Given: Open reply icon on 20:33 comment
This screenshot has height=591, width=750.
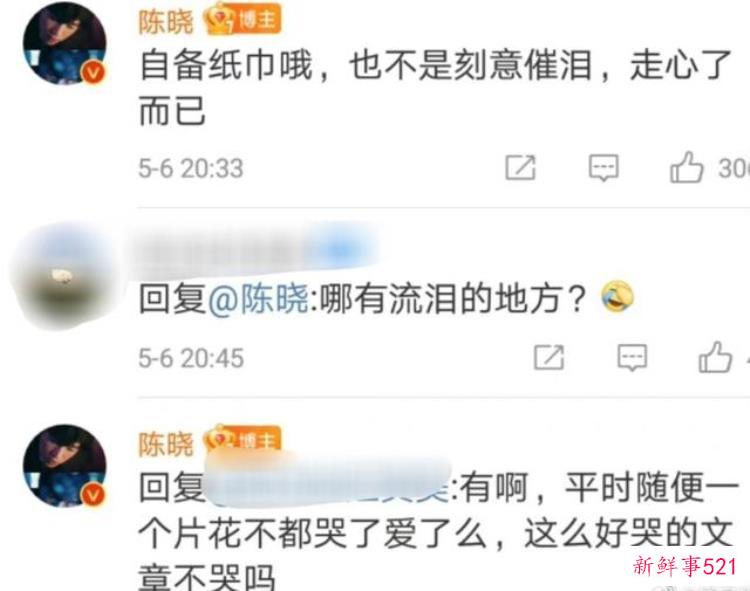Looking at the screenshot, I should [604, 168].
